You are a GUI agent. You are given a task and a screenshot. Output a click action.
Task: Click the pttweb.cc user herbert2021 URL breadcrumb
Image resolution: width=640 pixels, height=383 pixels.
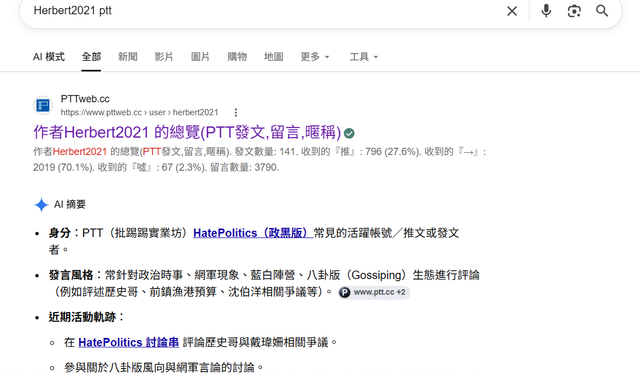[x=140, y=112]
